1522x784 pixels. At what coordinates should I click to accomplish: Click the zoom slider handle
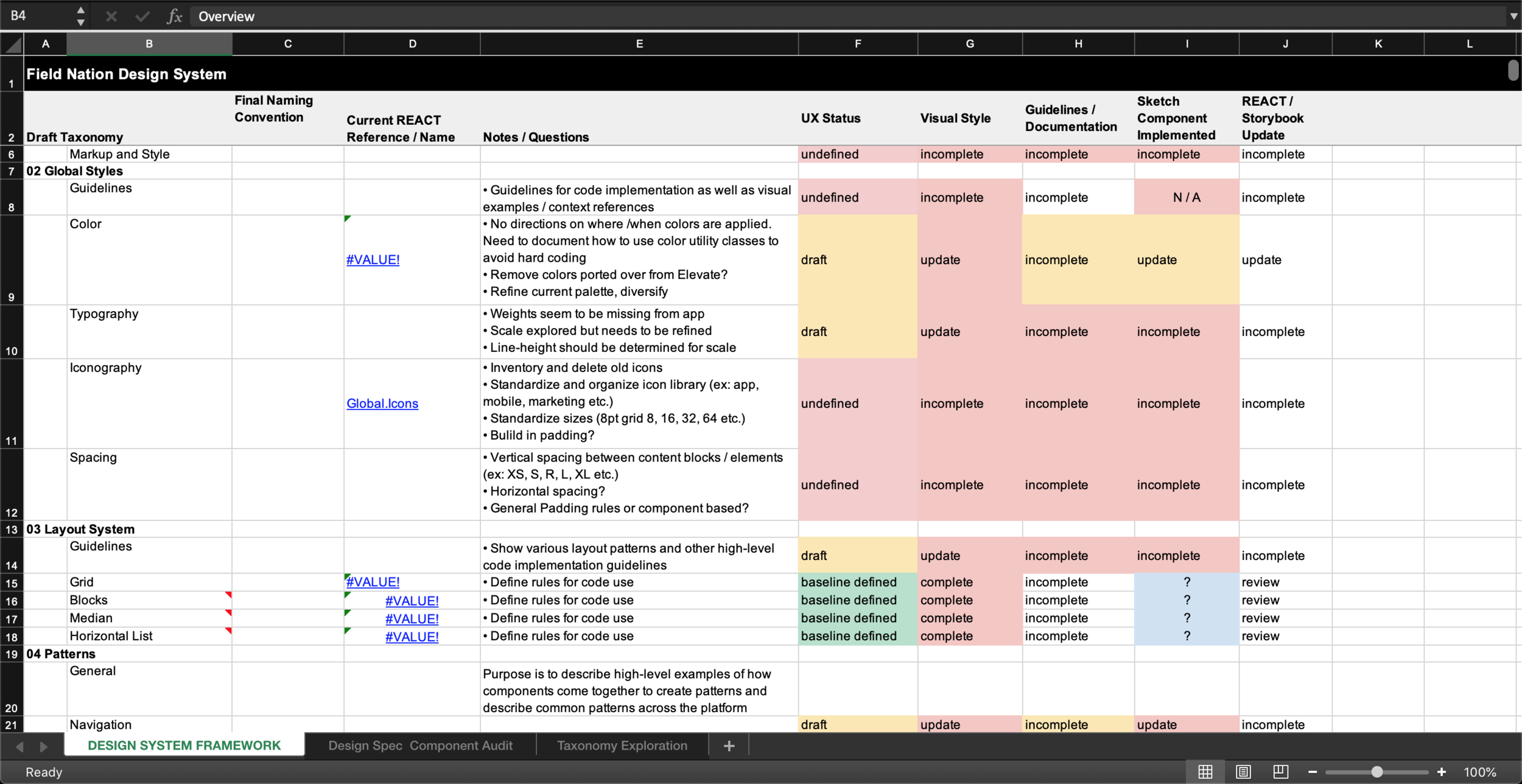1376,772
